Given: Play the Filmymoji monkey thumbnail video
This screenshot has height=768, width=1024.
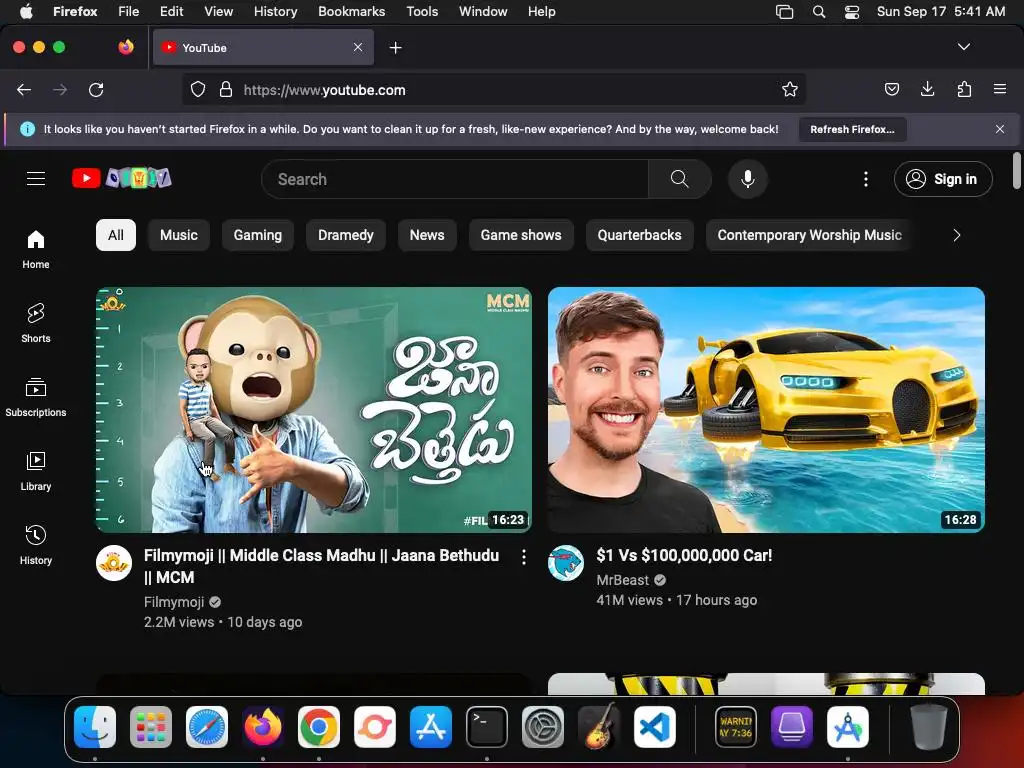Looking at the screenshot, I should pos(314,409).
